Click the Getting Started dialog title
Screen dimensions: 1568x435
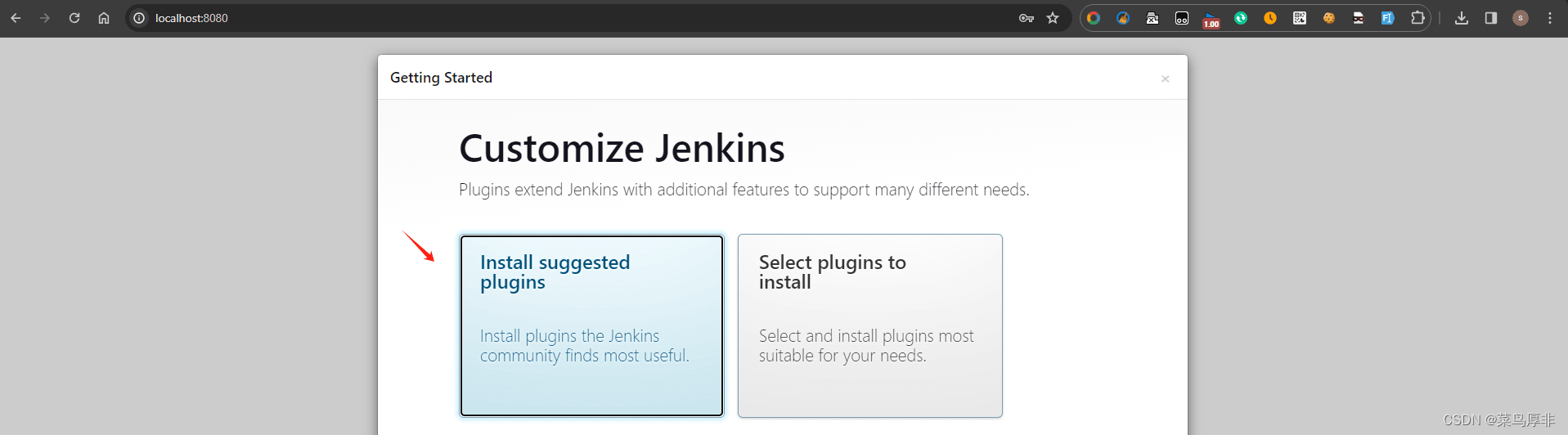[x=441, y=78]
